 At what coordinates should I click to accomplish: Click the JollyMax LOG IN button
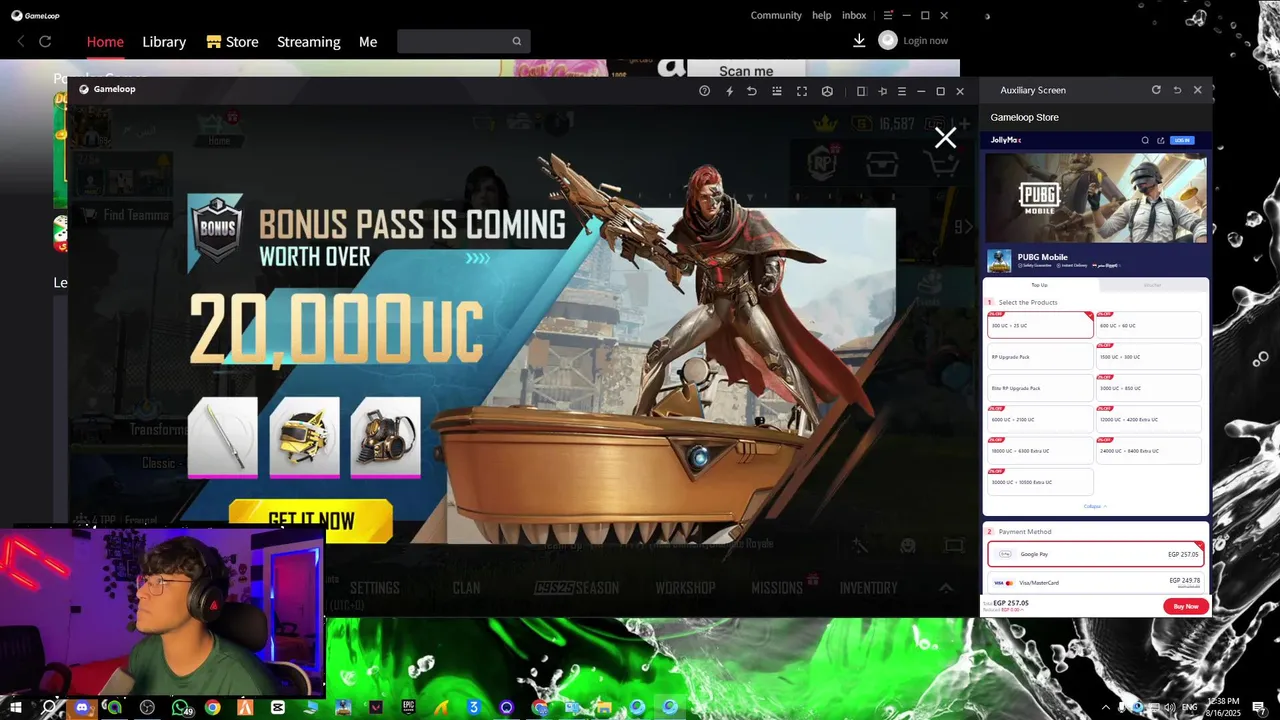[1182, 140]
